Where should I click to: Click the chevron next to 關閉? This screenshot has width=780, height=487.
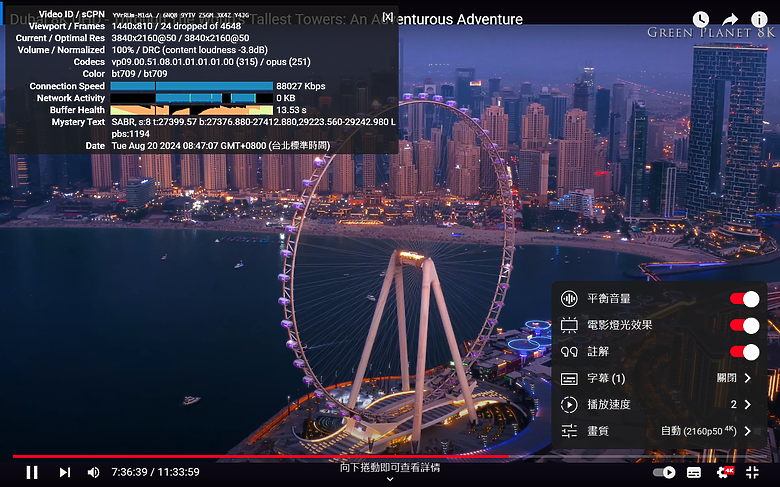coord(748,378)
